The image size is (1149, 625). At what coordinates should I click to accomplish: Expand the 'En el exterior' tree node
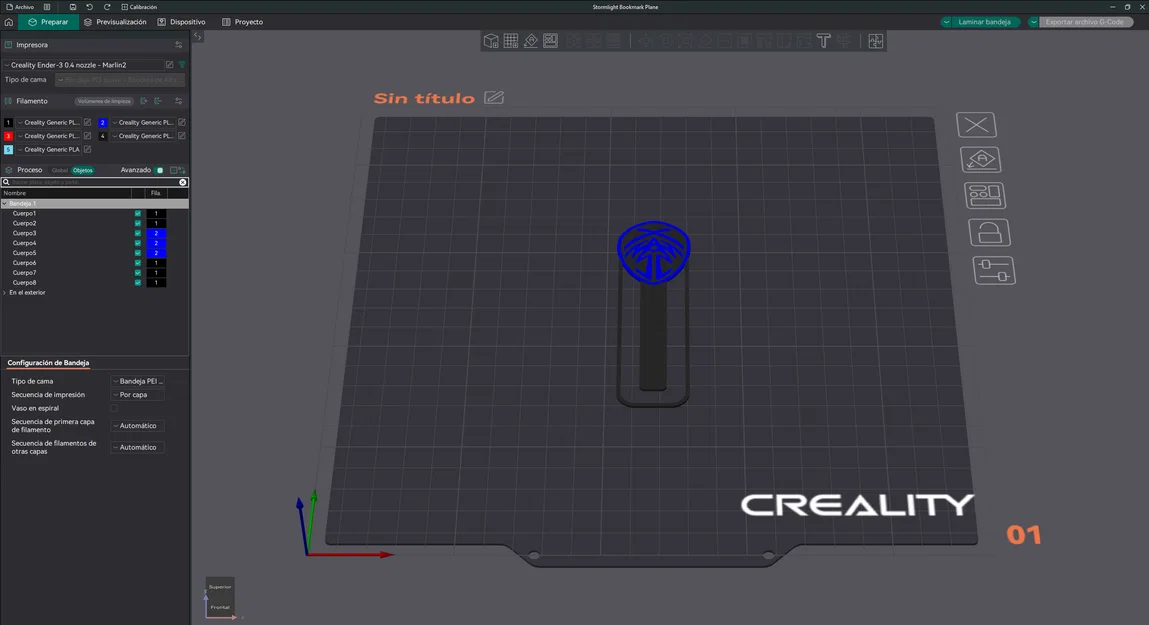(4, 292)
